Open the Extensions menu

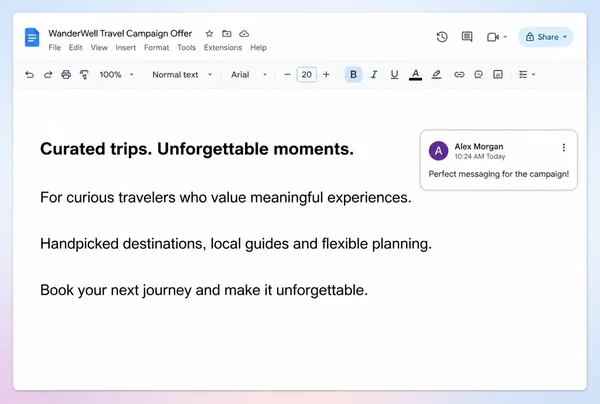pyautogui.click(x=223, y=48)
